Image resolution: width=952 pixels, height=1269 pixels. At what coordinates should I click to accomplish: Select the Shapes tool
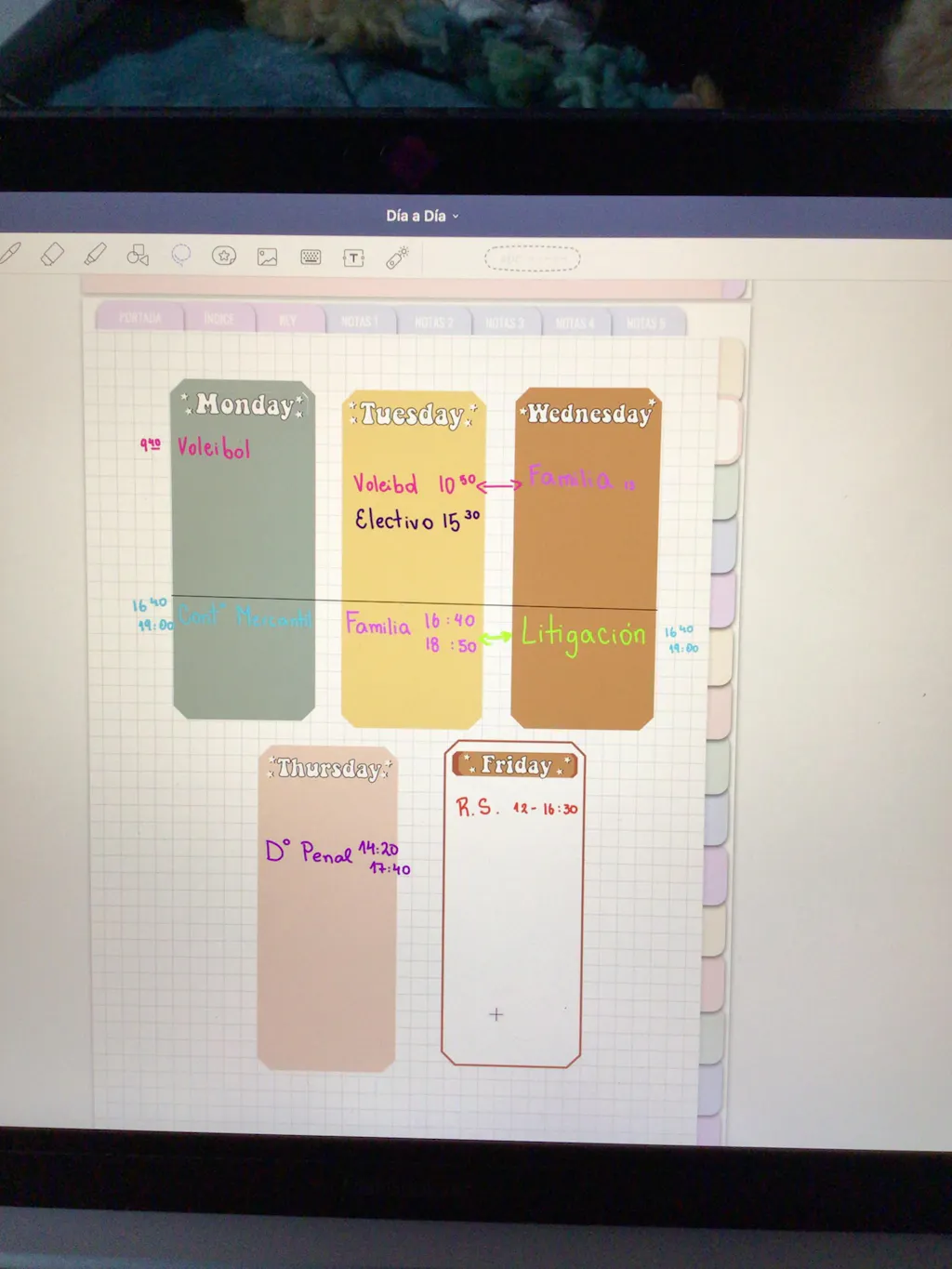tap(138, 255)
